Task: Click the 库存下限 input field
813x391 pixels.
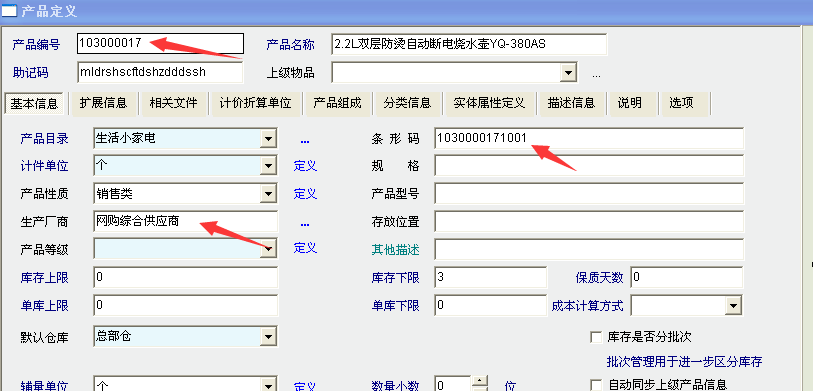Action: pyautogui.click(x=490, y=277)
